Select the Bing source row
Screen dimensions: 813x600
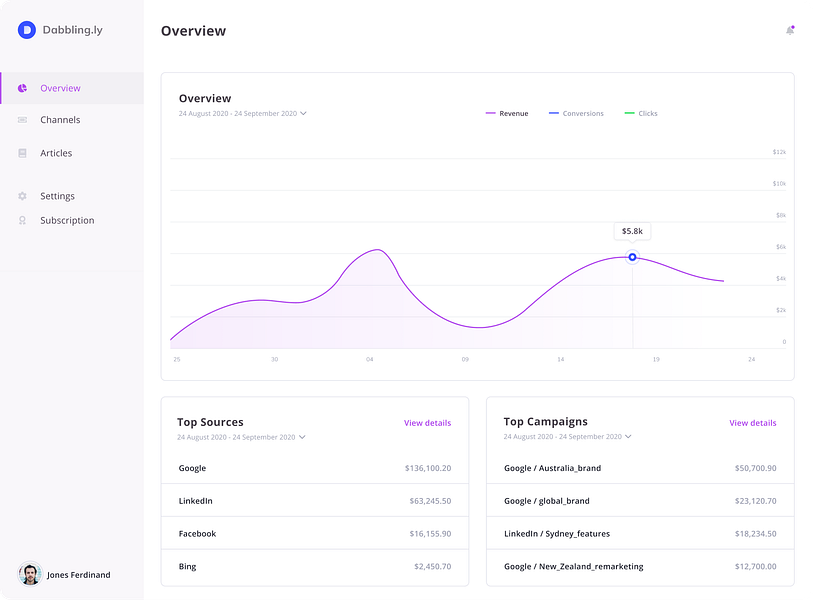click(x=315, y=566)
